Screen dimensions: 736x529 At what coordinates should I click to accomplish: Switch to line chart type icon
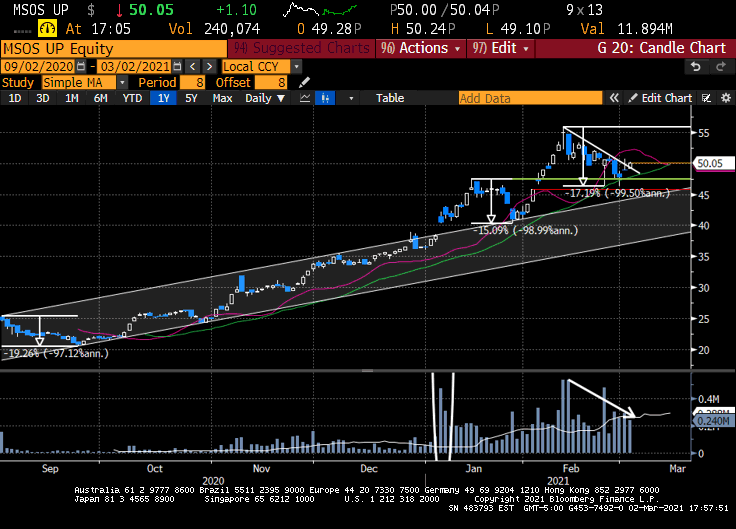[305, 98]
